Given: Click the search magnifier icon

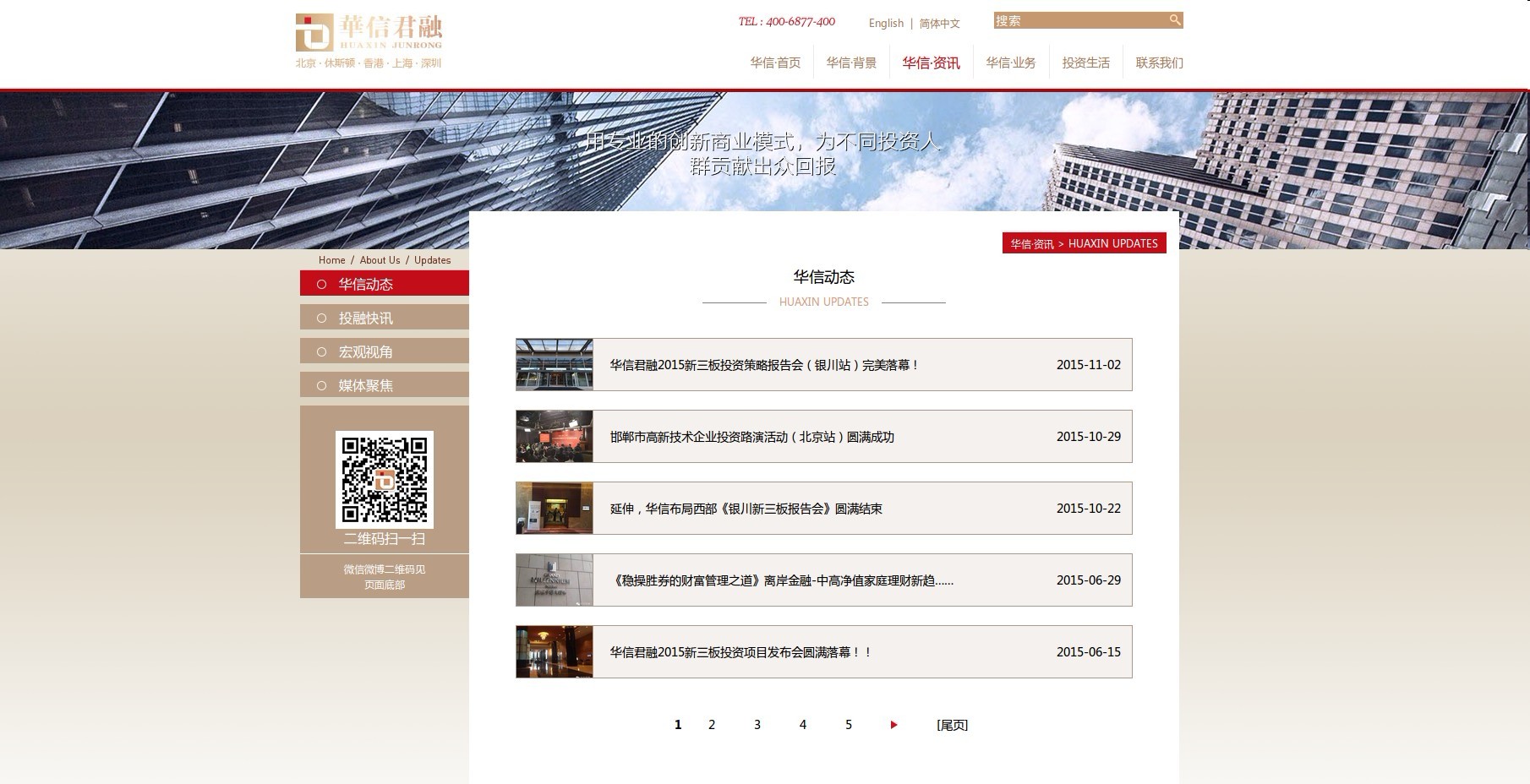Looking at the screenshot, I should [1174, 20].
